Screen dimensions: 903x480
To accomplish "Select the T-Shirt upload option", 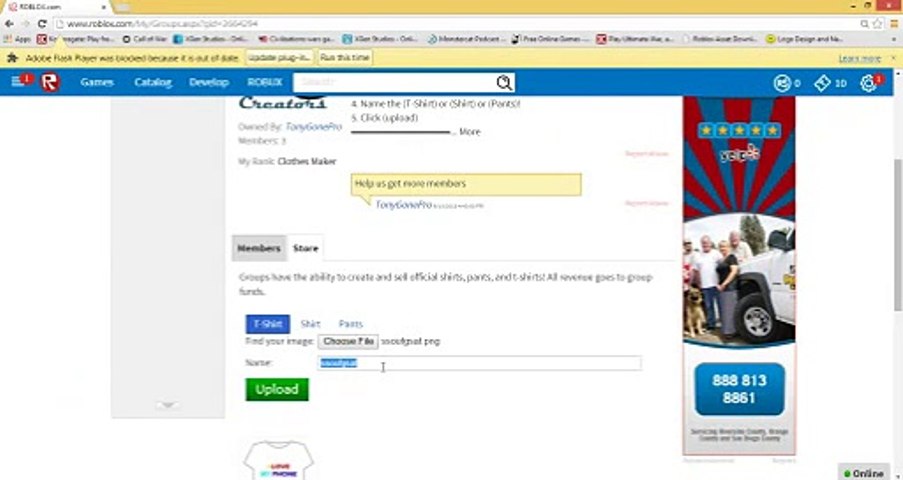I will 268,324.
